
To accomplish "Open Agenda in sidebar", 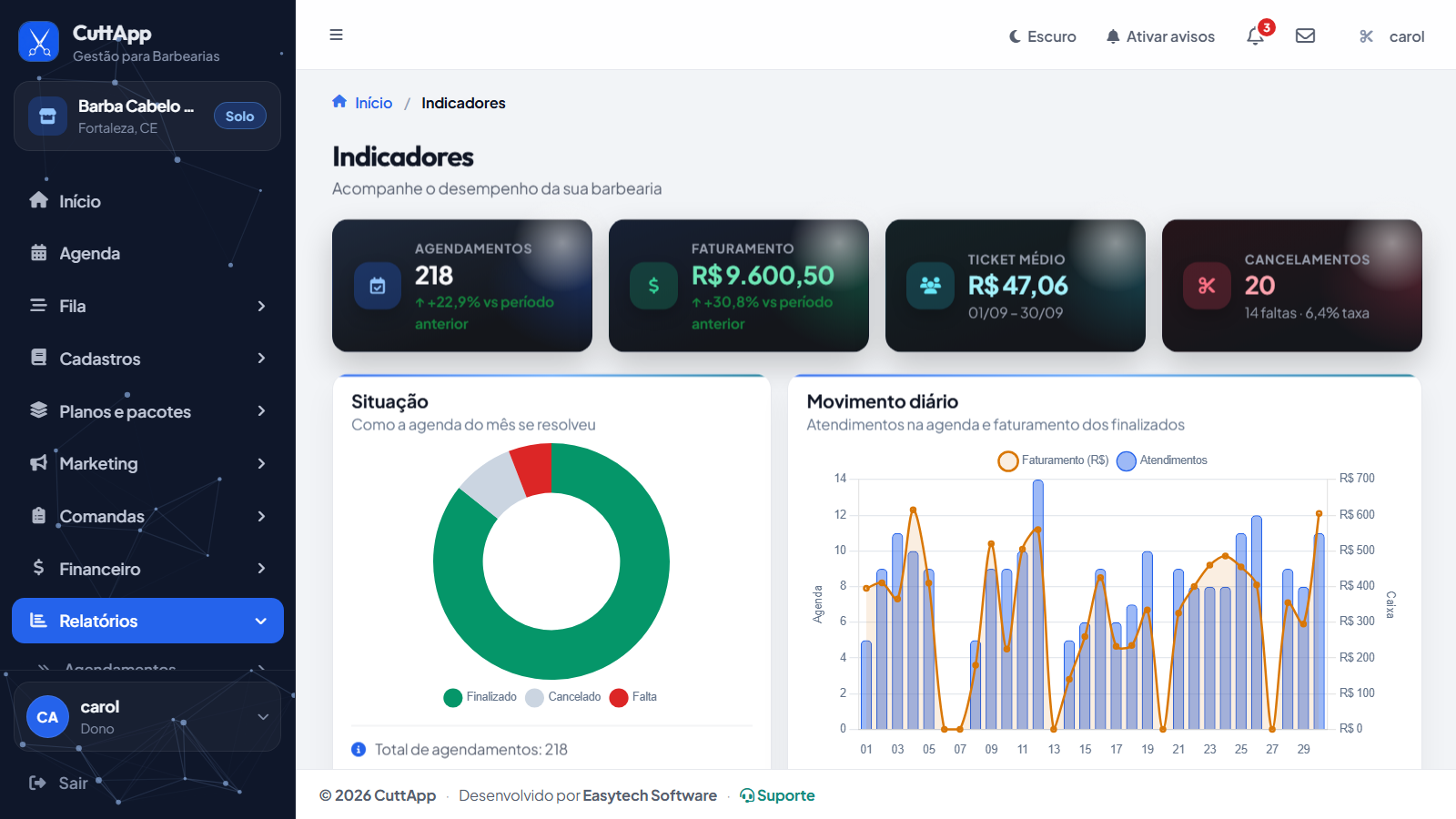I will click(x=147, y=253).
